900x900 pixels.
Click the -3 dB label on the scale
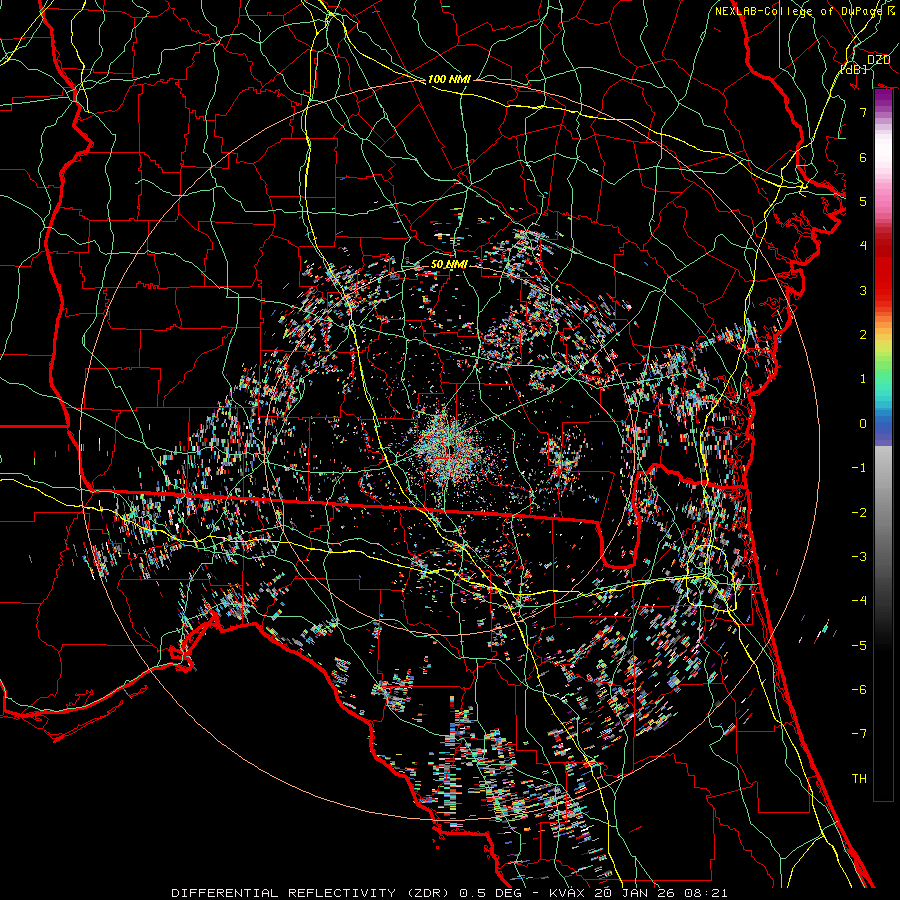coord(859,556)
